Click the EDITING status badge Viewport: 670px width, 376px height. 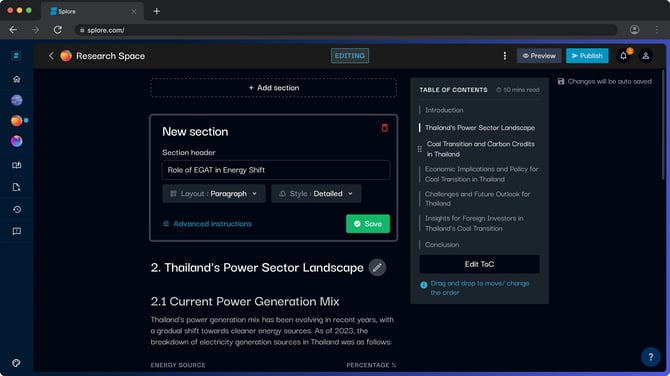pos(350,56)
